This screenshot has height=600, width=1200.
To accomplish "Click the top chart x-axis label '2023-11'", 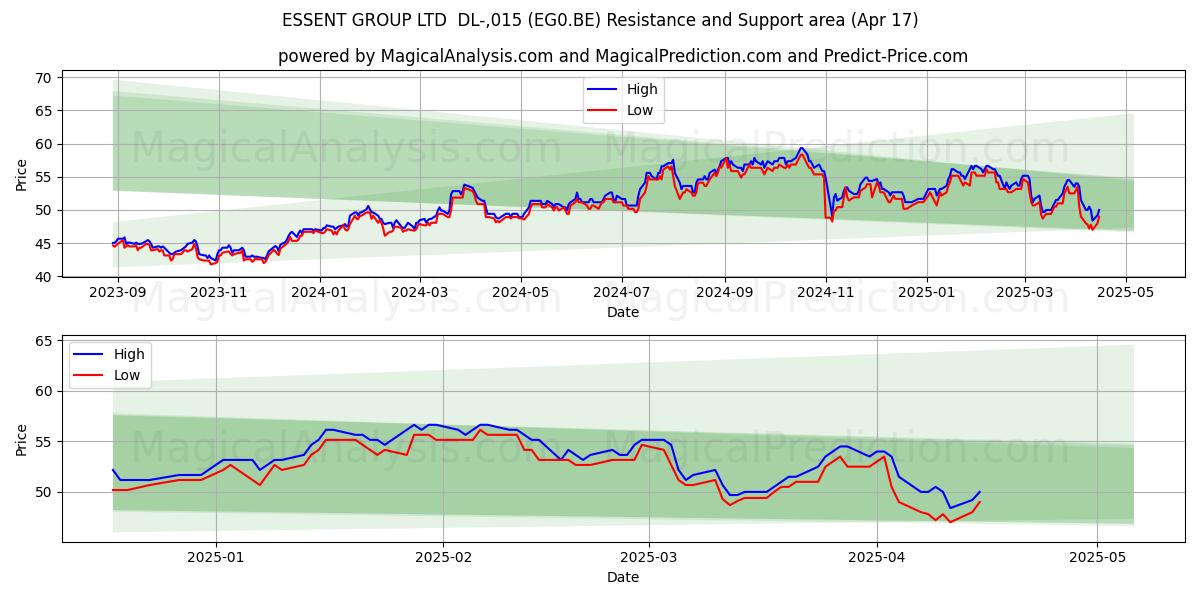I will coord(218,293).
